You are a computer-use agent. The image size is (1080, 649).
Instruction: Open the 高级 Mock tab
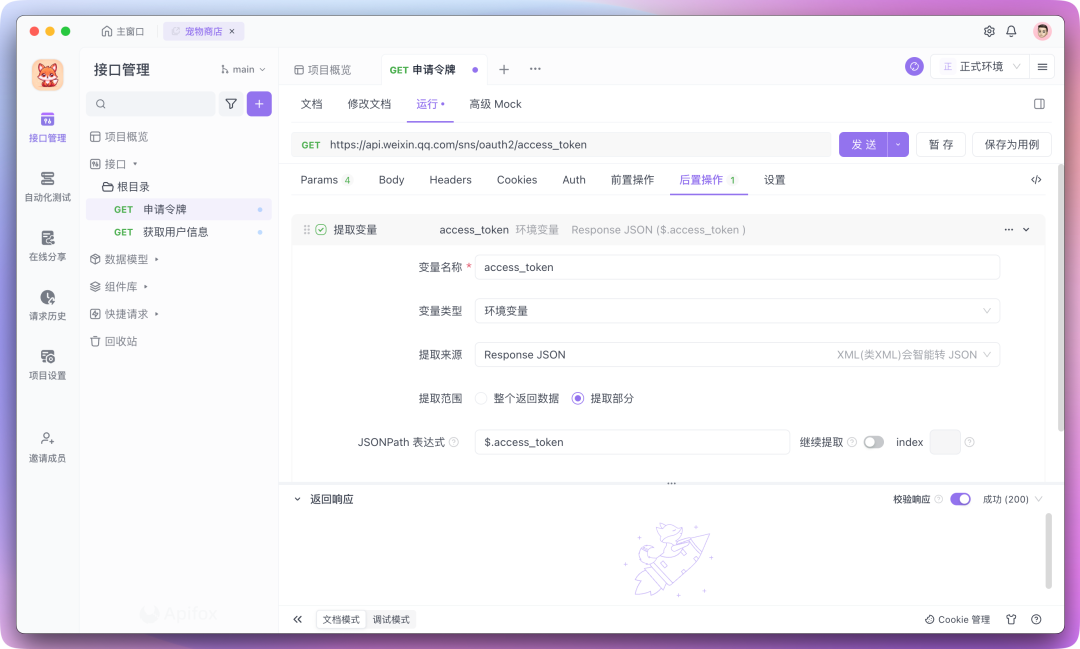coord(495,104)
